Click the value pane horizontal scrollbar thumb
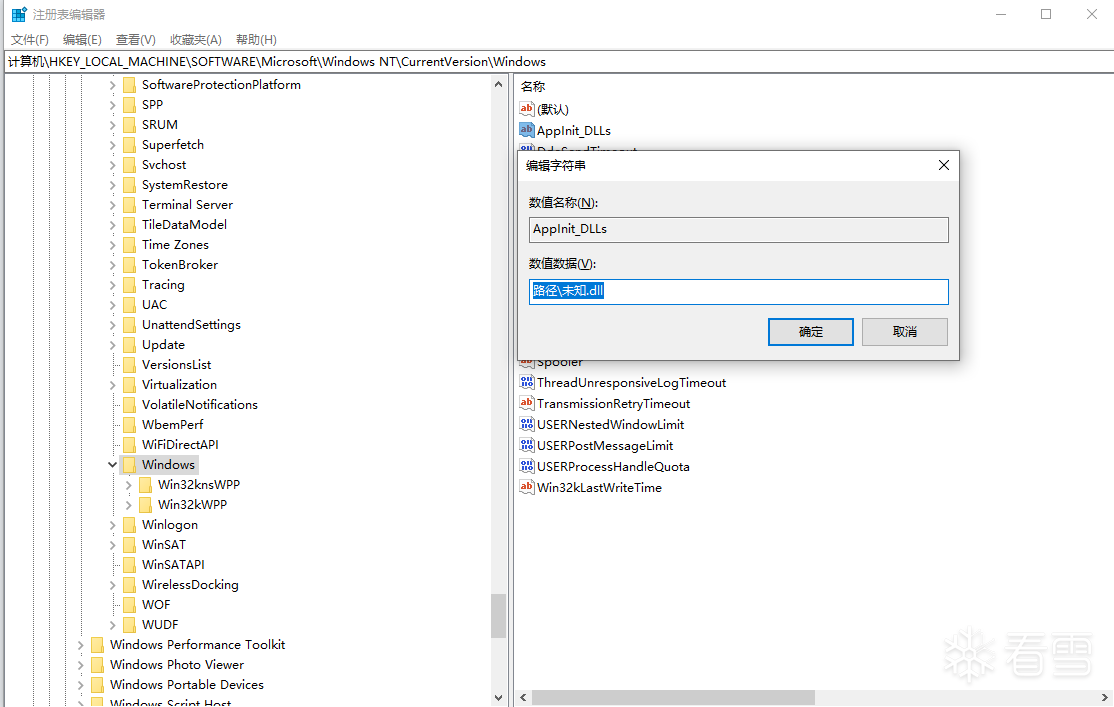The width and height of the screenshot is (1114, 707). click(673, 698)
